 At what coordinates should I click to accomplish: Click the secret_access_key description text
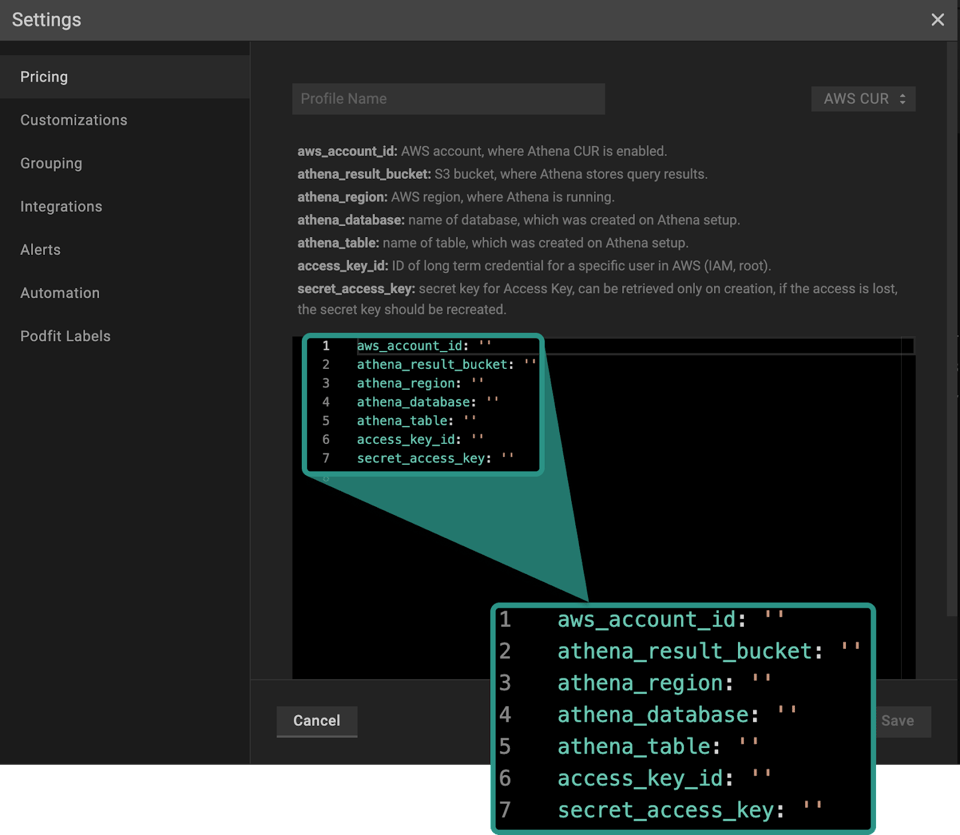click(x=598, y=299)
